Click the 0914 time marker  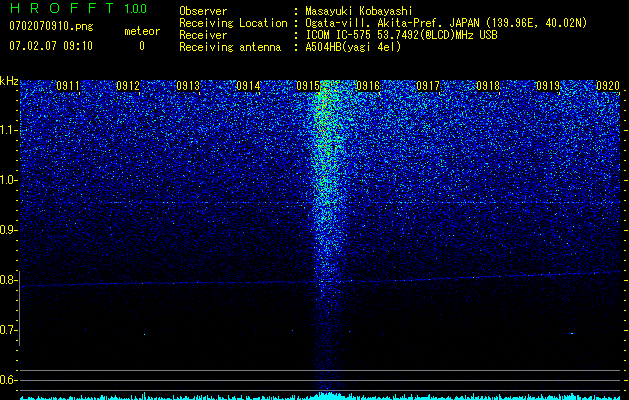pos(248,86)
